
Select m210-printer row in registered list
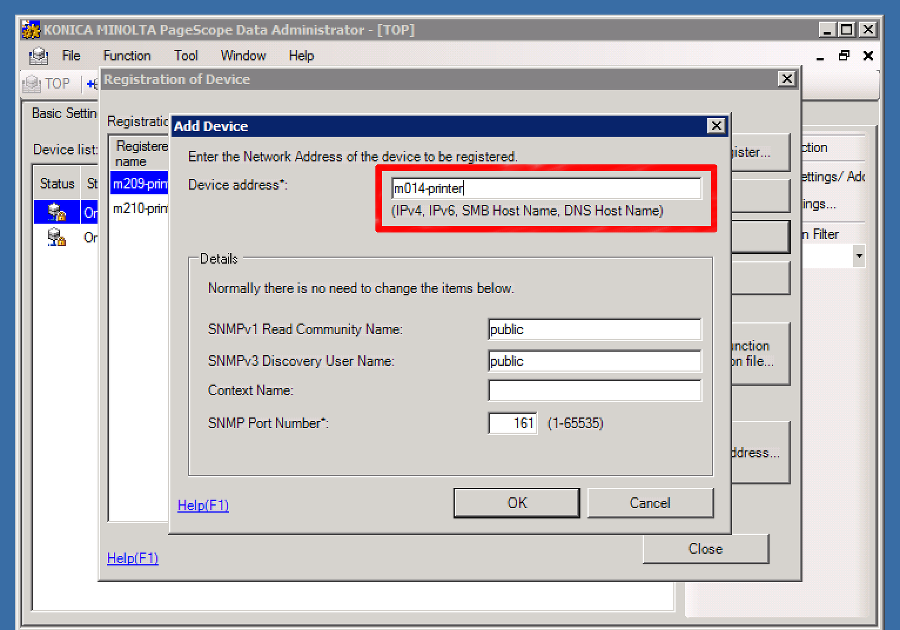[x=139, y=208]
